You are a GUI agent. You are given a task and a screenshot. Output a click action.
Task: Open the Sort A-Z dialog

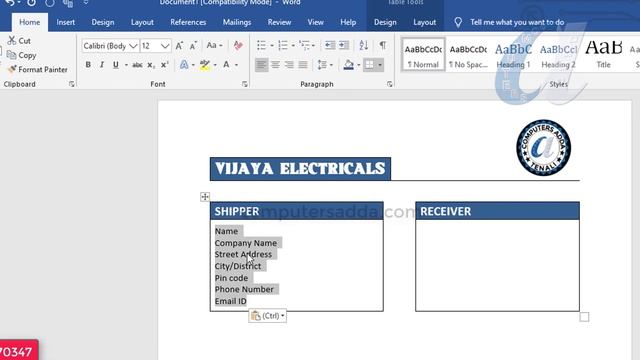[363, 45]
